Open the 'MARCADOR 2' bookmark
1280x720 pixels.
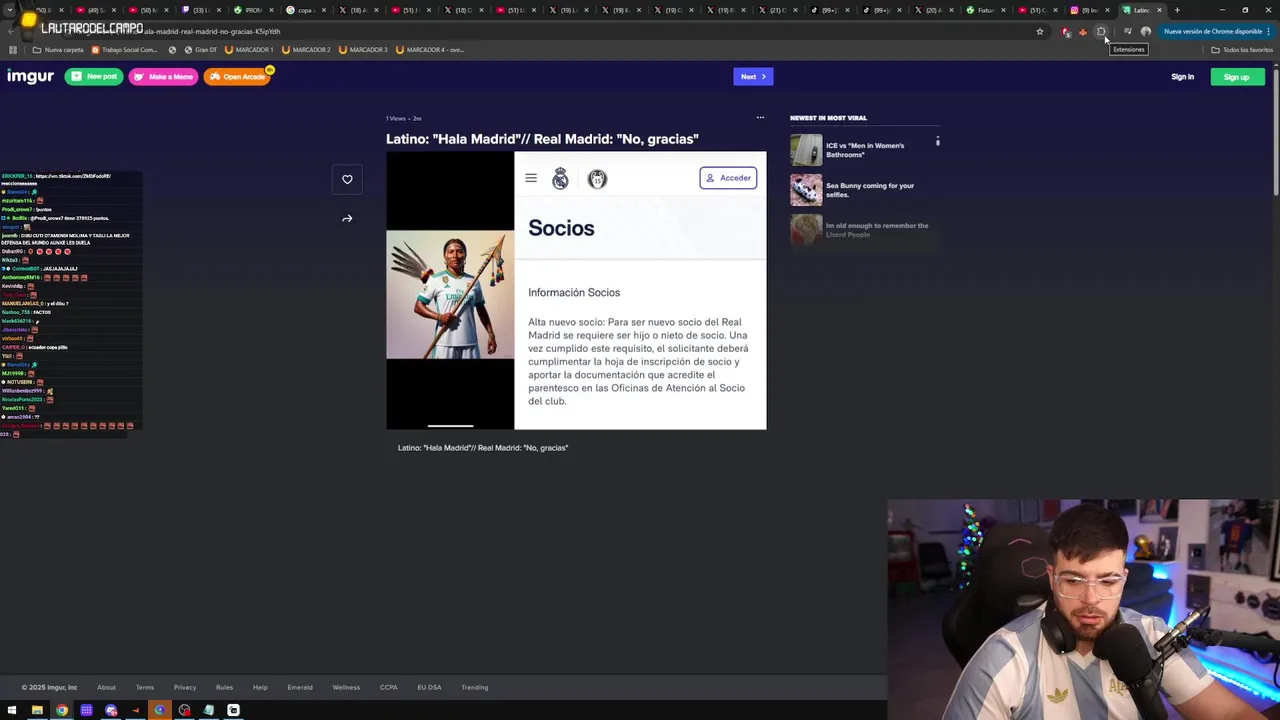(307, 50)
